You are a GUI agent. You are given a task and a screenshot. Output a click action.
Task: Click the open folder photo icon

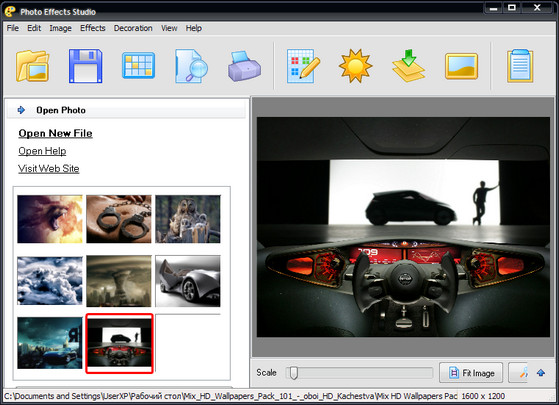(32, 66)
